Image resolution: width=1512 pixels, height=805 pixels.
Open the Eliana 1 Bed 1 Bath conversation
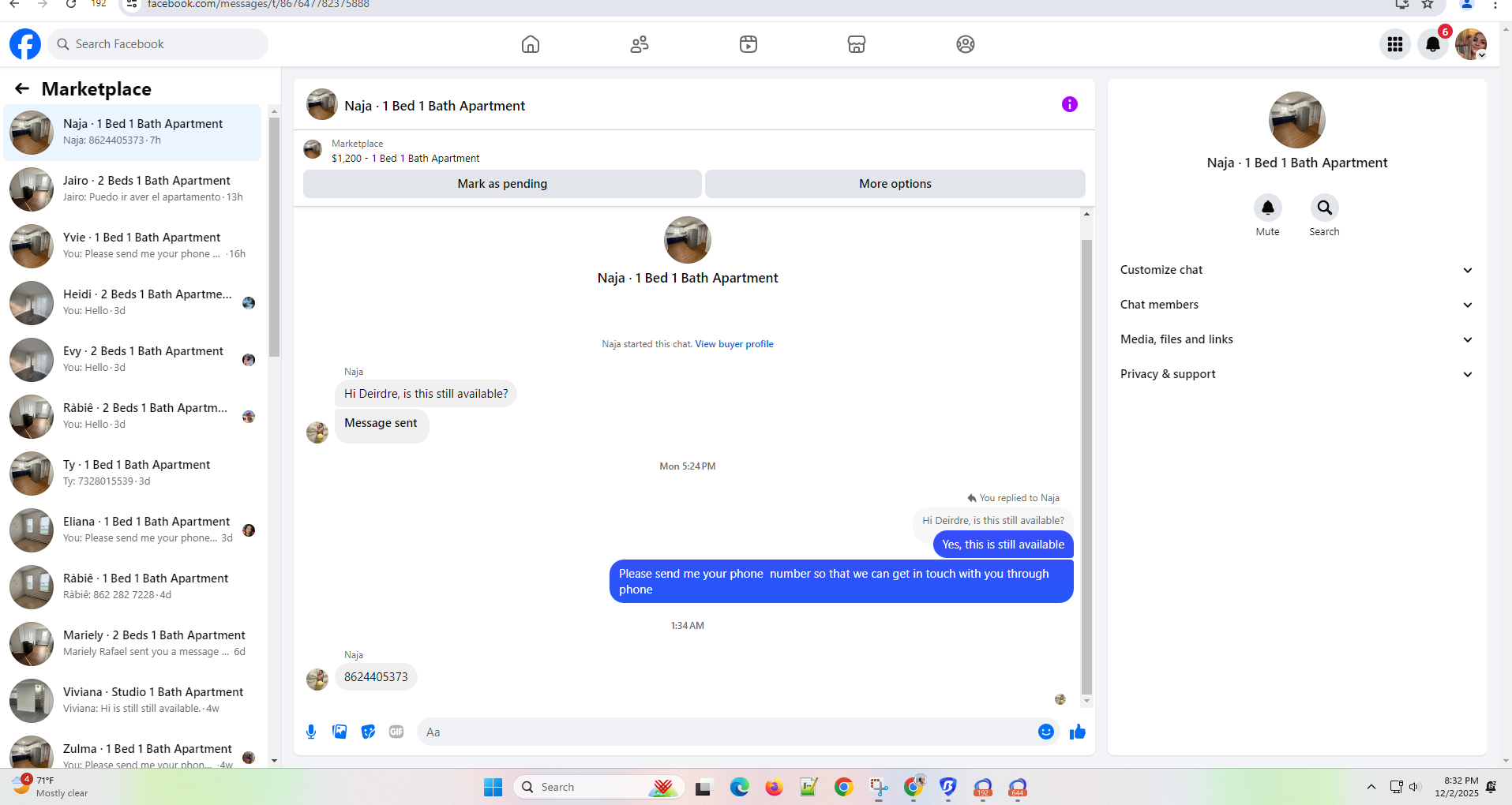pos(133,530)
